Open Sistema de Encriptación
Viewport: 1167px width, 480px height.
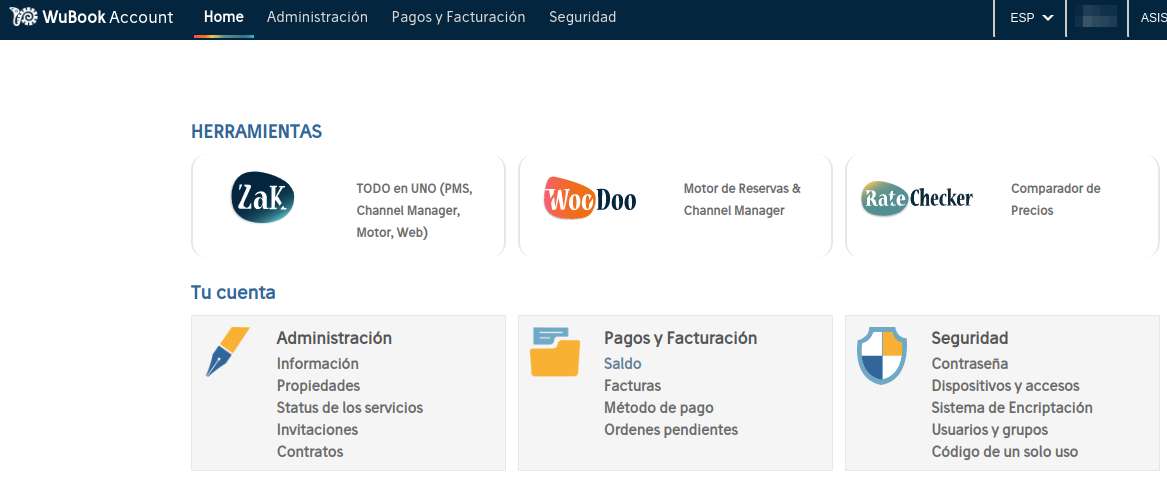[x=1012, y=408]
